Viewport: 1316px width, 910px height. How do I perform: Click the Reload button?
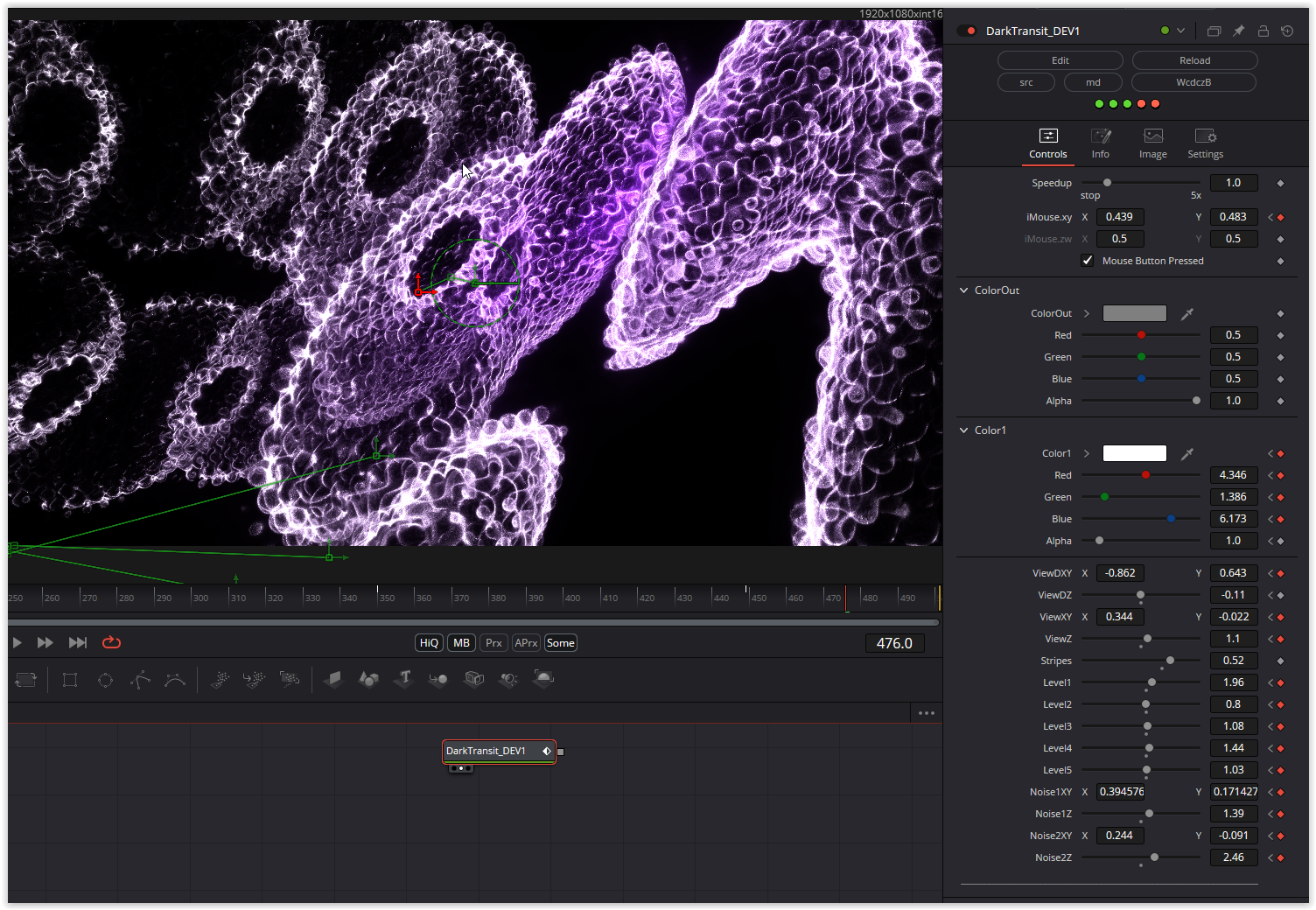1193,59
